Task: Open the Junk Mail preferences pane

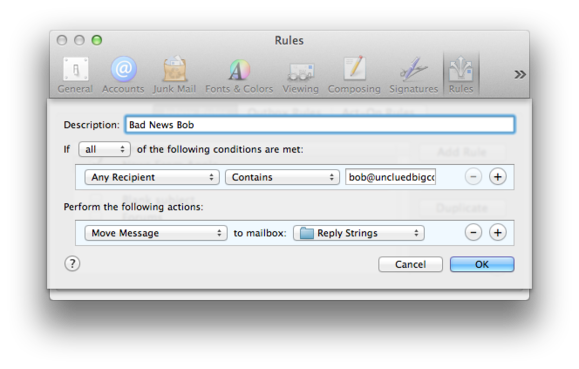Action: pos(174,75)
